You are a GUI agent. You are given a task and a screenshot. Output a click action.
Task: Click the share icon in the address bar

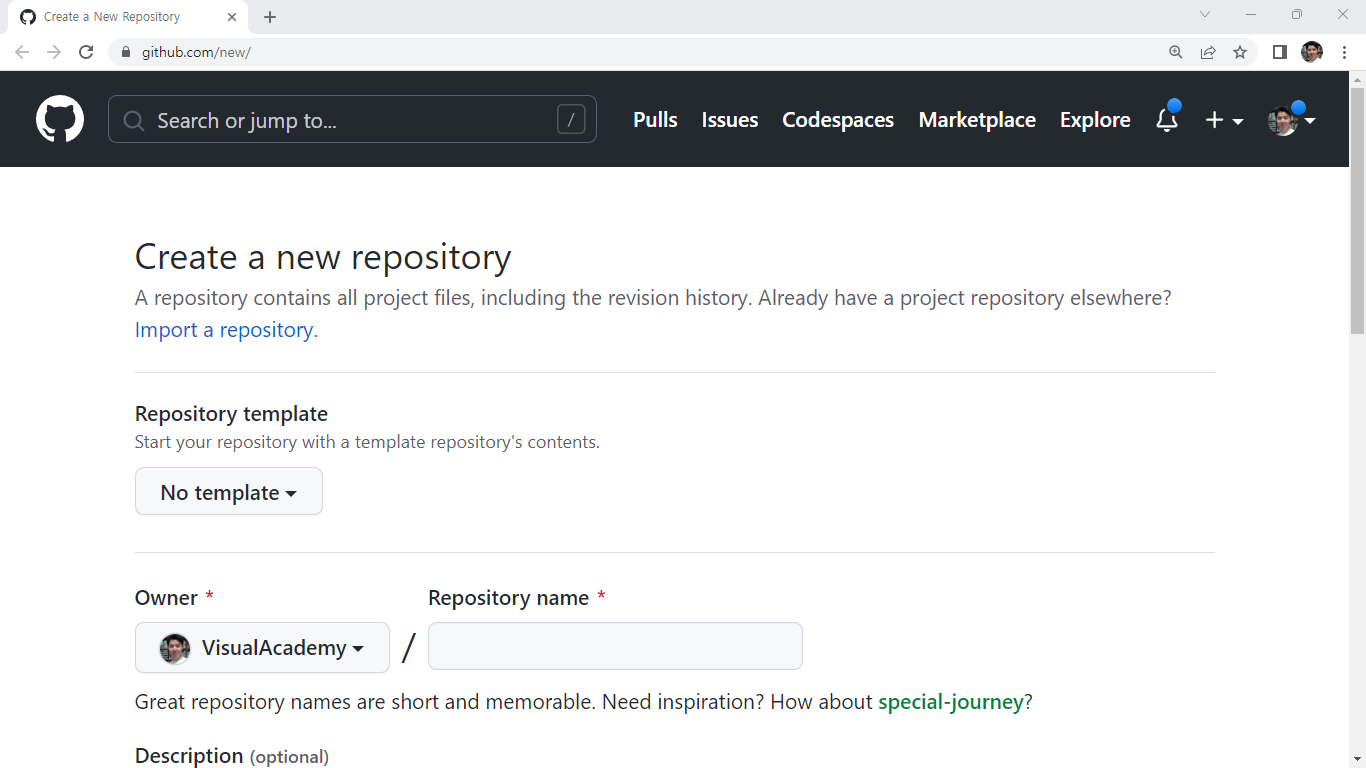(x=1208, y=52)
